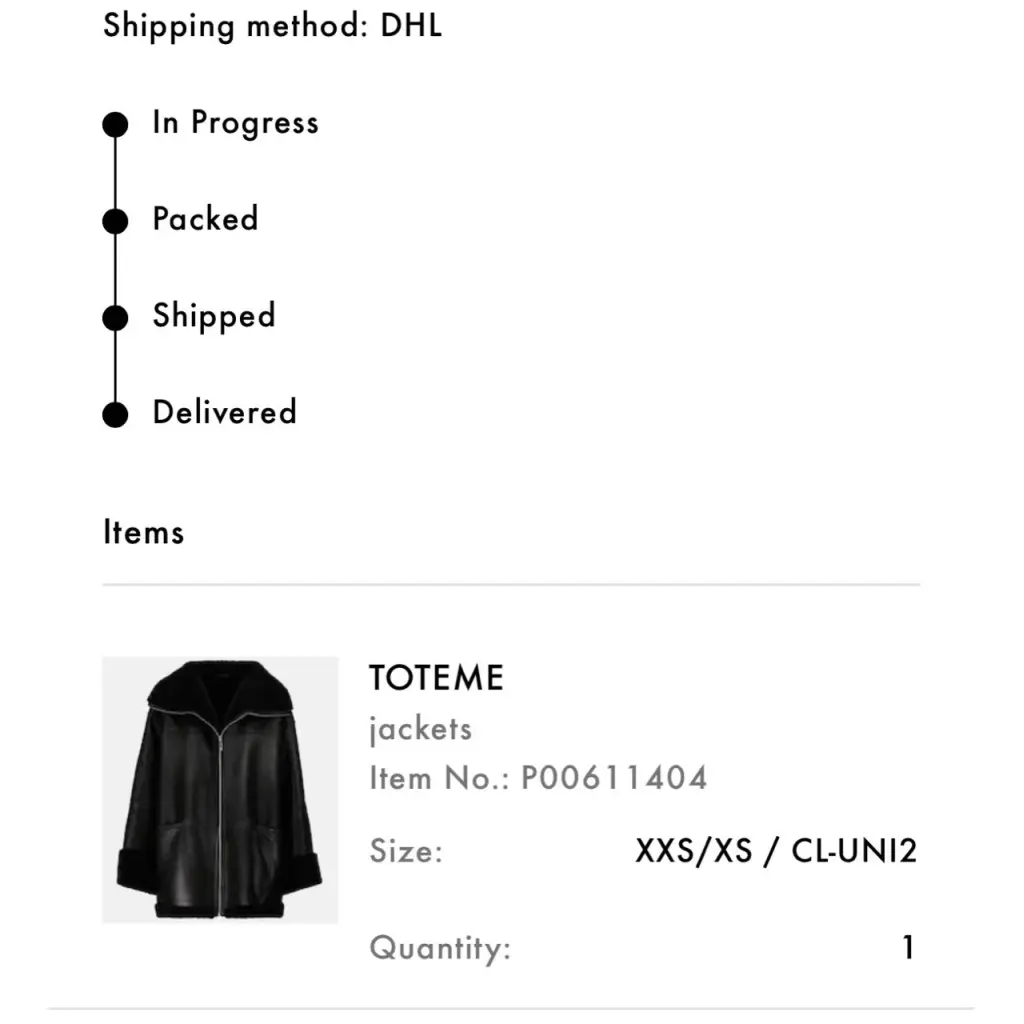Click the Quantity label
Screen dimensions: 1024x1024
[440, 948]
